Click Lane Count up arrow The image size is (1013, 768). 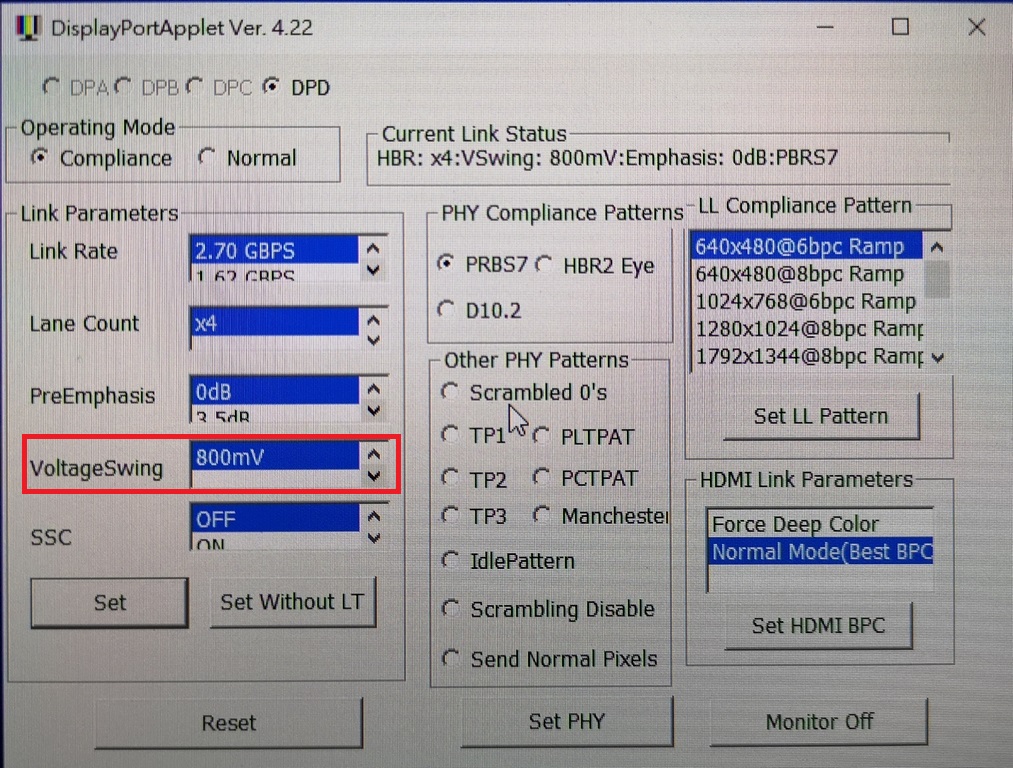[373, 320]
